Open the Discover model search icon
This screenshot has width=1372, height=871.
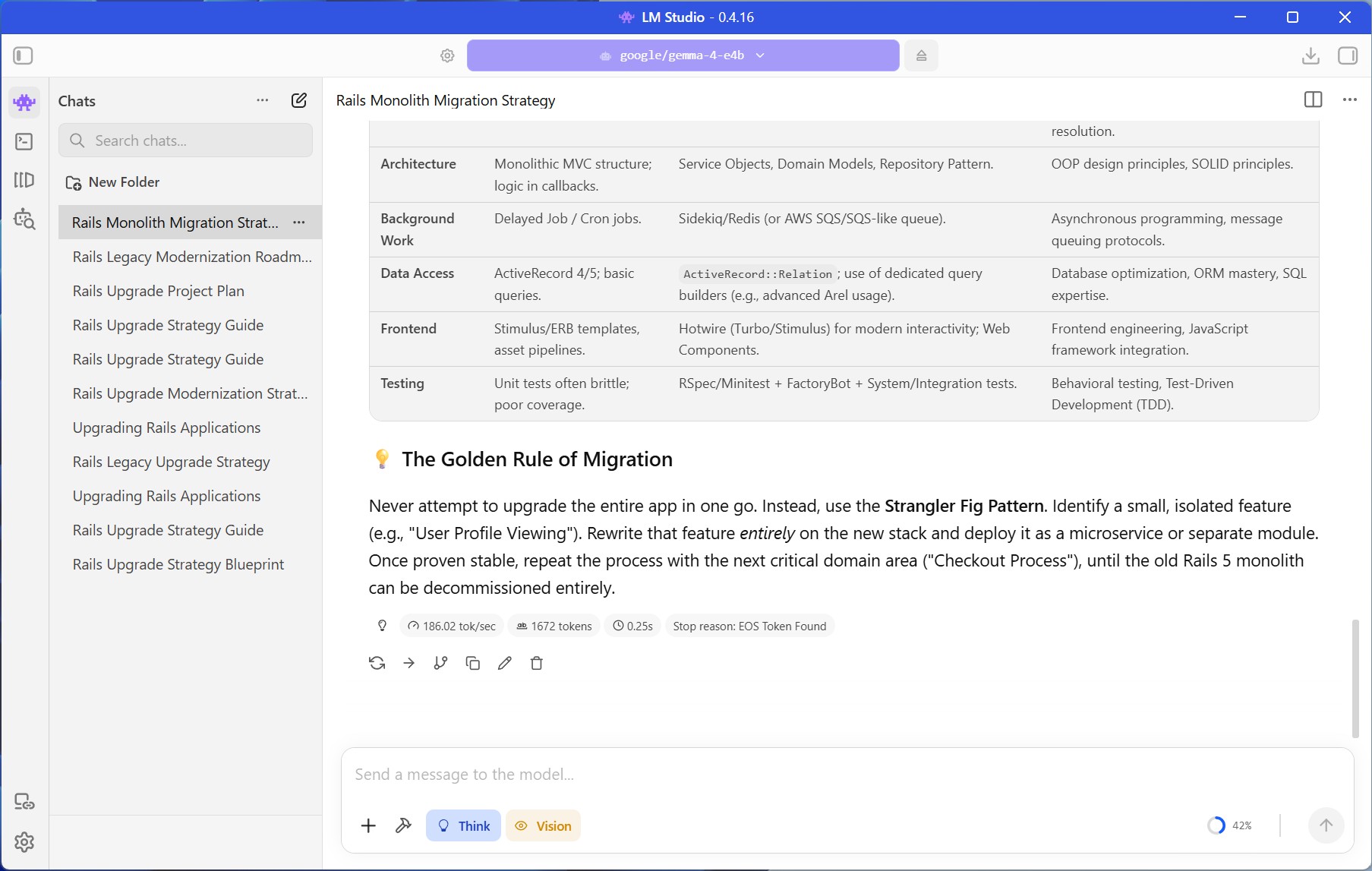coord(24,219)
